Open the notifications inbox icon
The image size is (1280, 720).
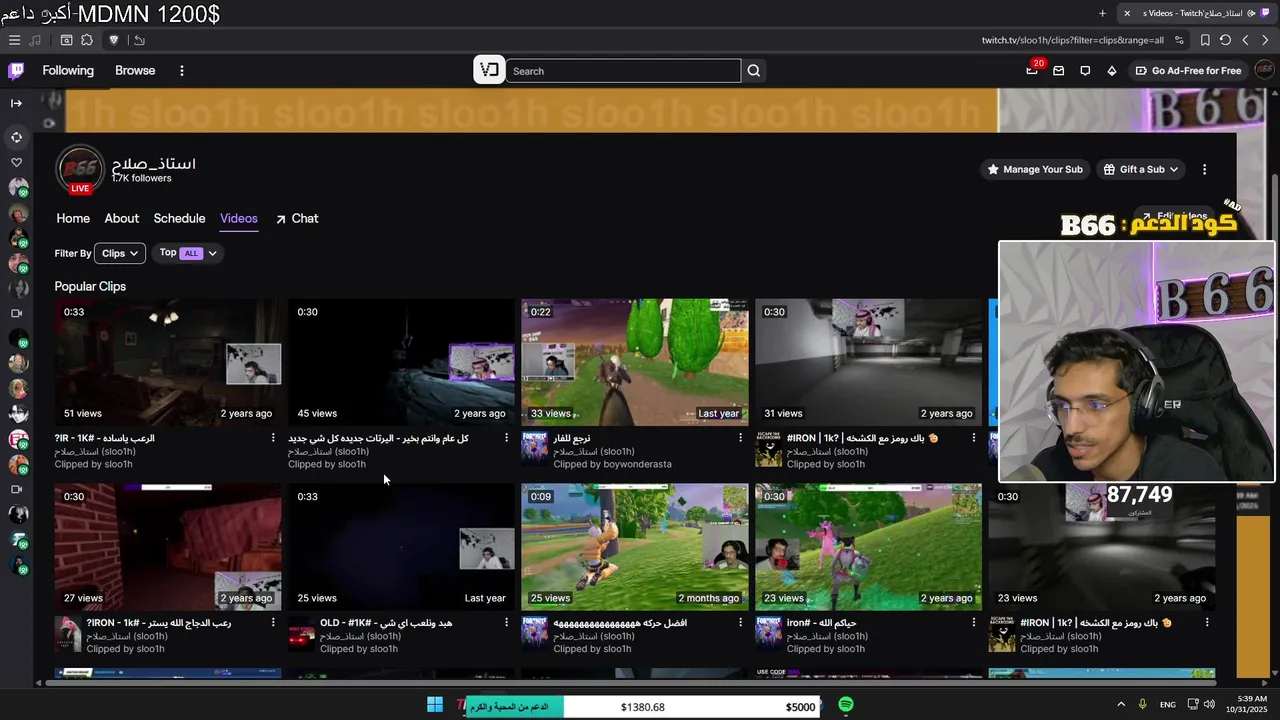(1058, 71)
